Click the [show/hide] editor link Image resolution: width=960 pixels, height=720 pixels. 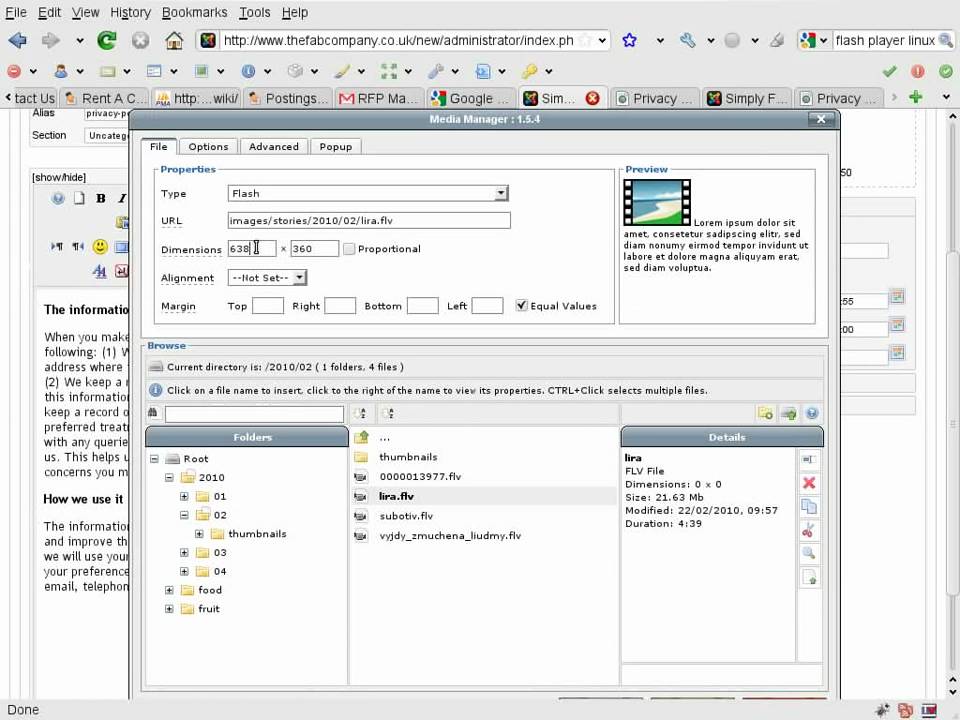point(59,177)
